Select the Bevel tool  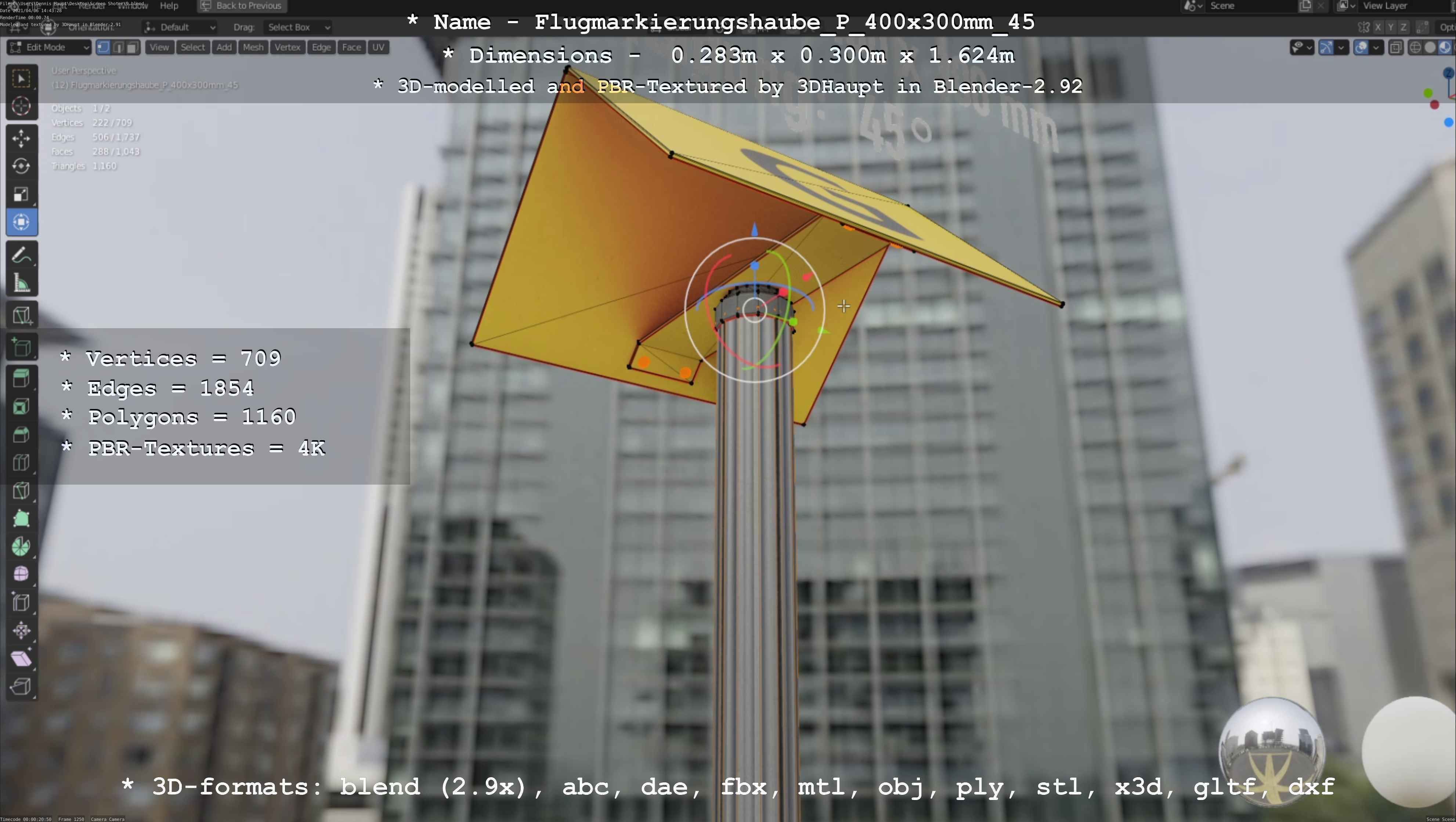(21, 434)
